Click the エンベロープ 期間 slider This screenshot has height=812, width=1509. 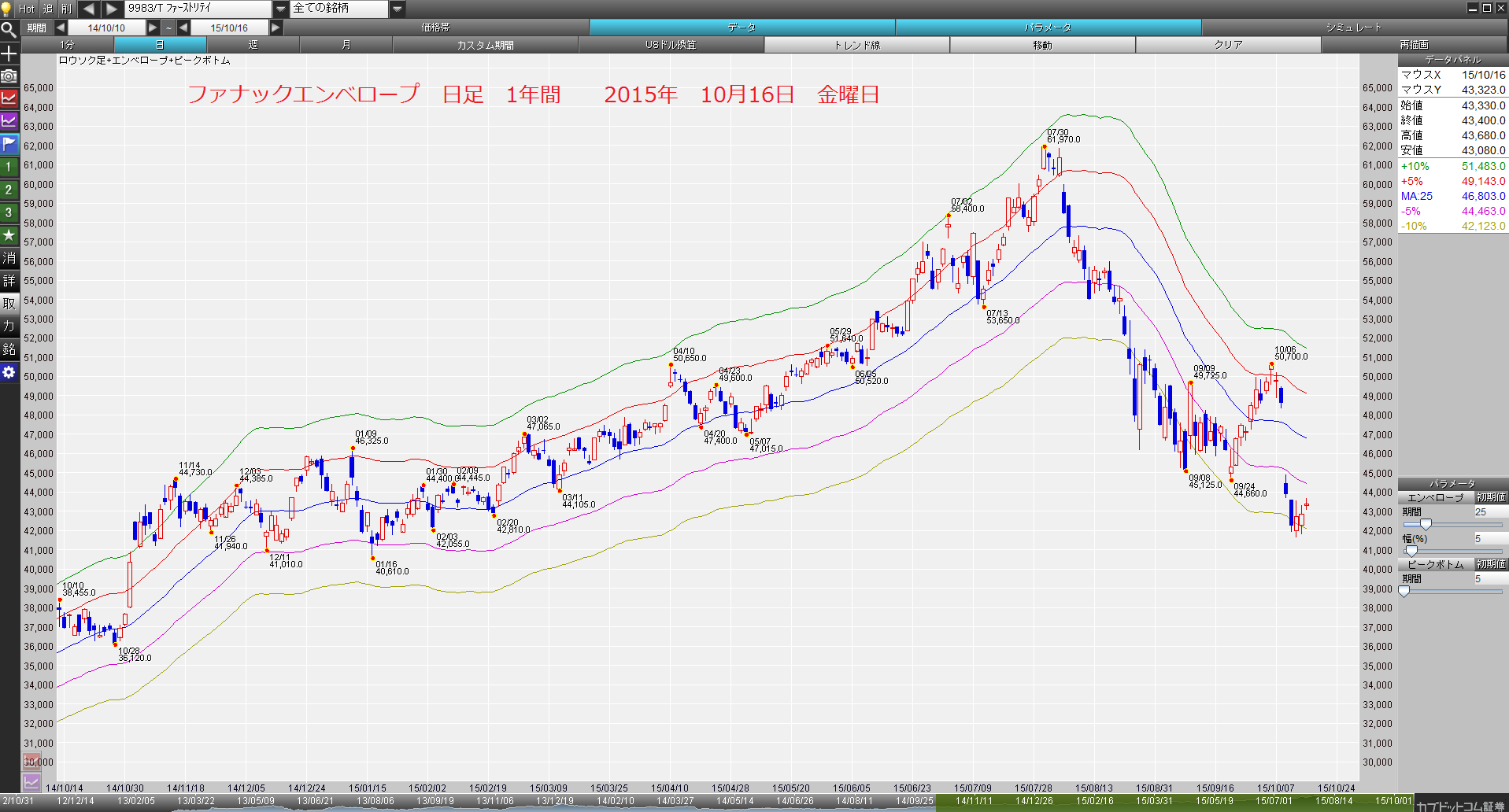coord(1452,525)
